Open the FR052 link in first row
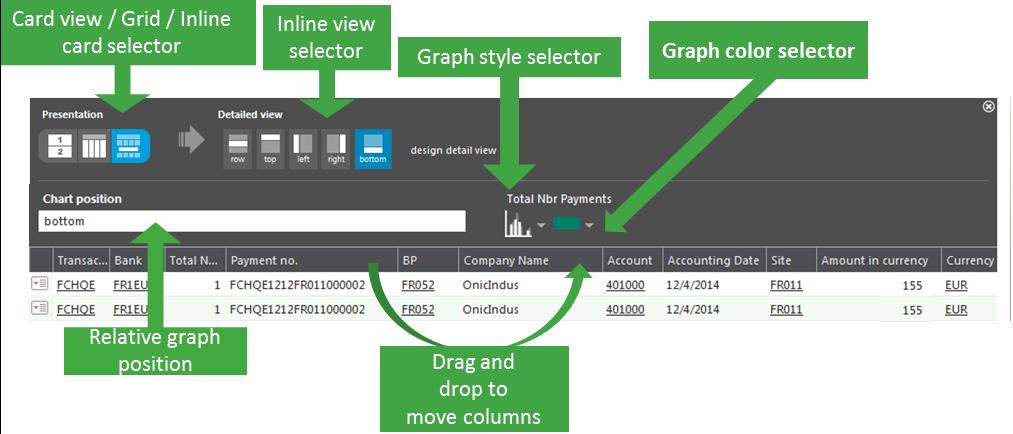The width and height of the screenshot is (1013, 434). (x=418, y=284)
